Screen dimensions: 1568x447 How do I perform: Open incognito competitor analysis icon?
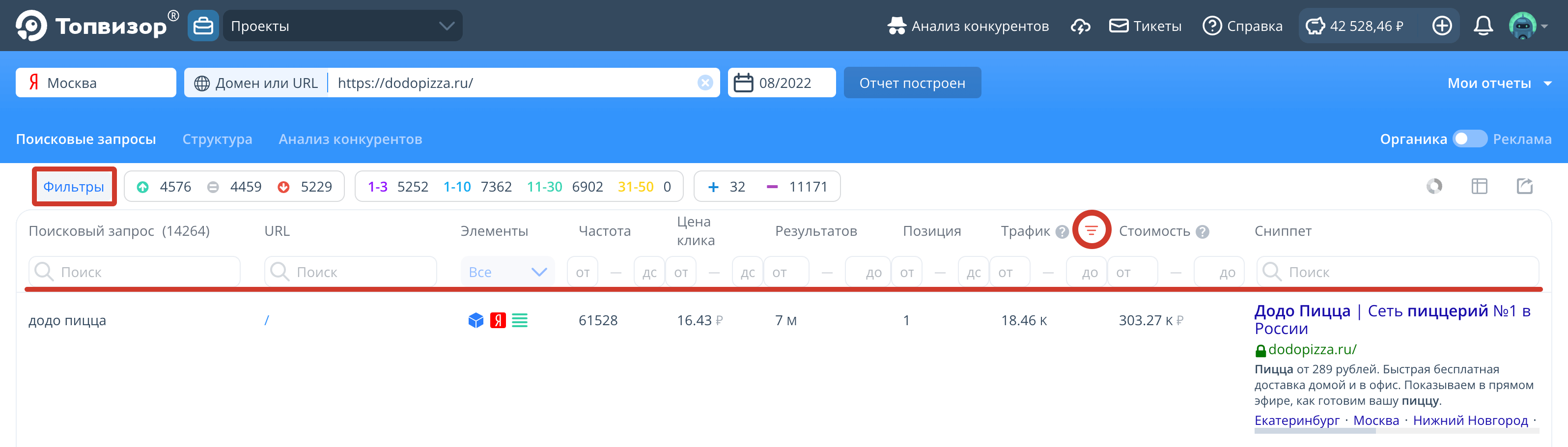click(897, 26)
